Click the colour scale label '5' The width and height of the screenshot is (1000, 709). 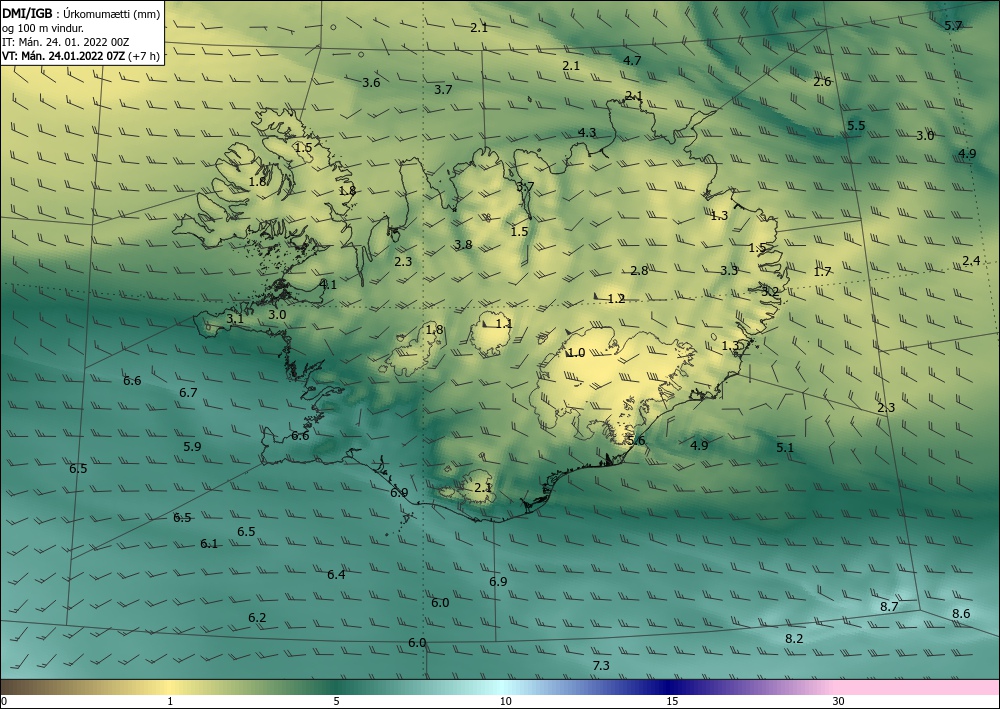pyautogui.click(x=336, y=702)
